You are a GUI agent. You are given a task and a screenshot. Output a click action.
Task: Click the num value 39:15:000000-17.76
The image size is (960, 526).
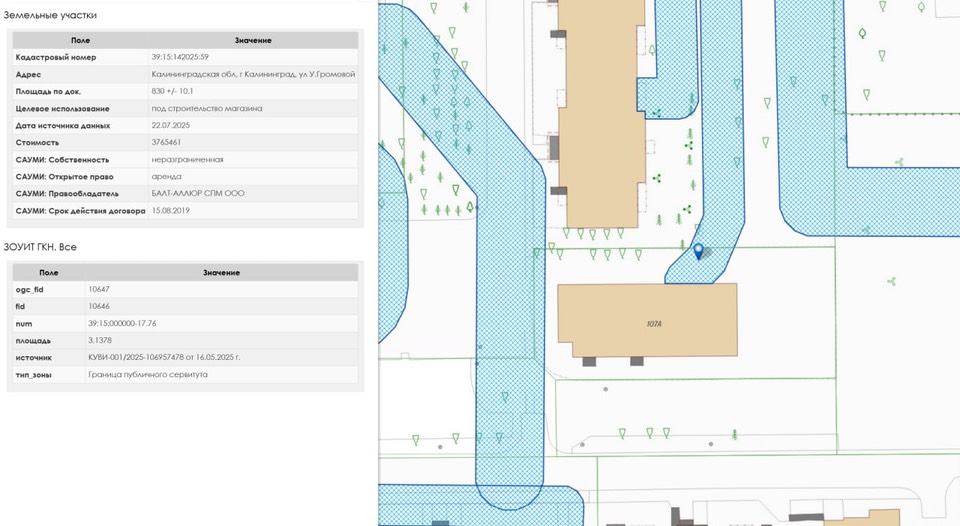[x=122, y=323]
